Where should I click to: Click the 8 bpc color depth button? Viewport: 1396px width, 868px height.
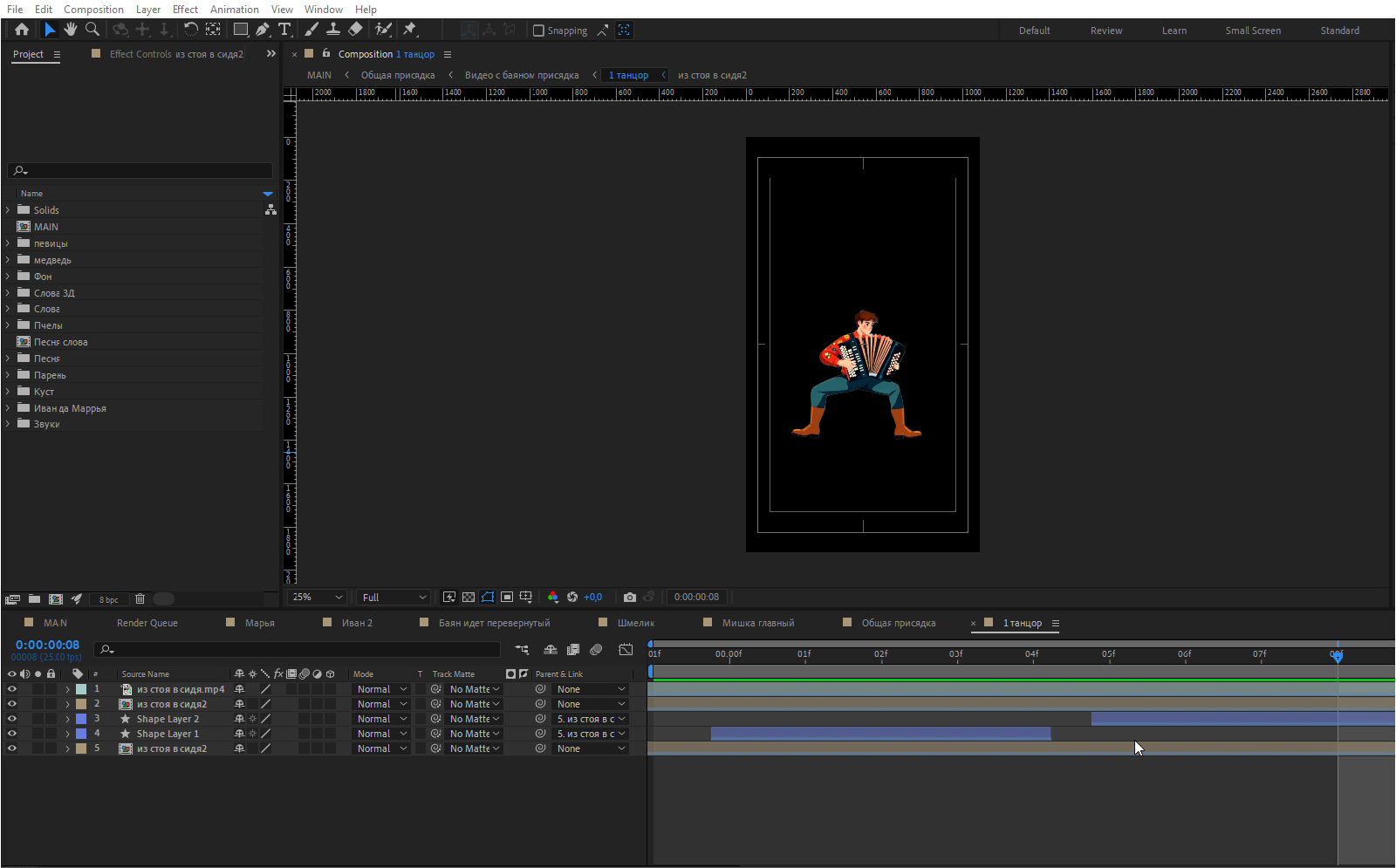pos(108,599)
